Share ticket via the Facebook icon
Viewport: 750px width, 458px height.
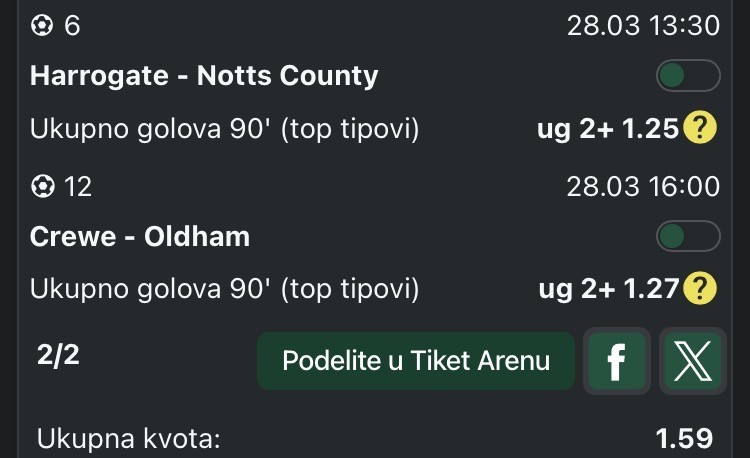tap(616, 361)
